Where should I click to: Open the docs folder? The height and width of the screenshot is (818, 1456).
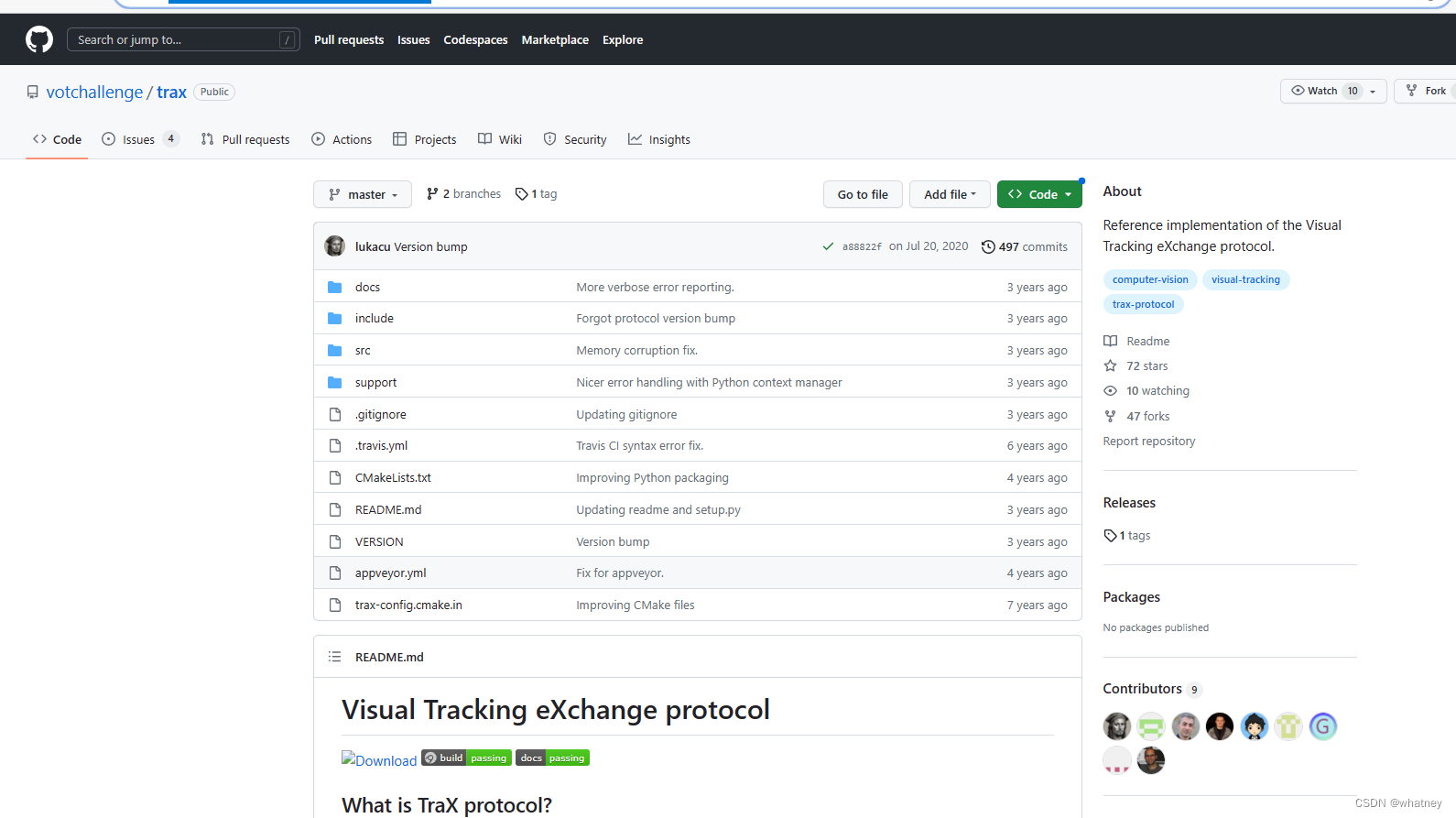pyautogui.click(x=367, y=287)
